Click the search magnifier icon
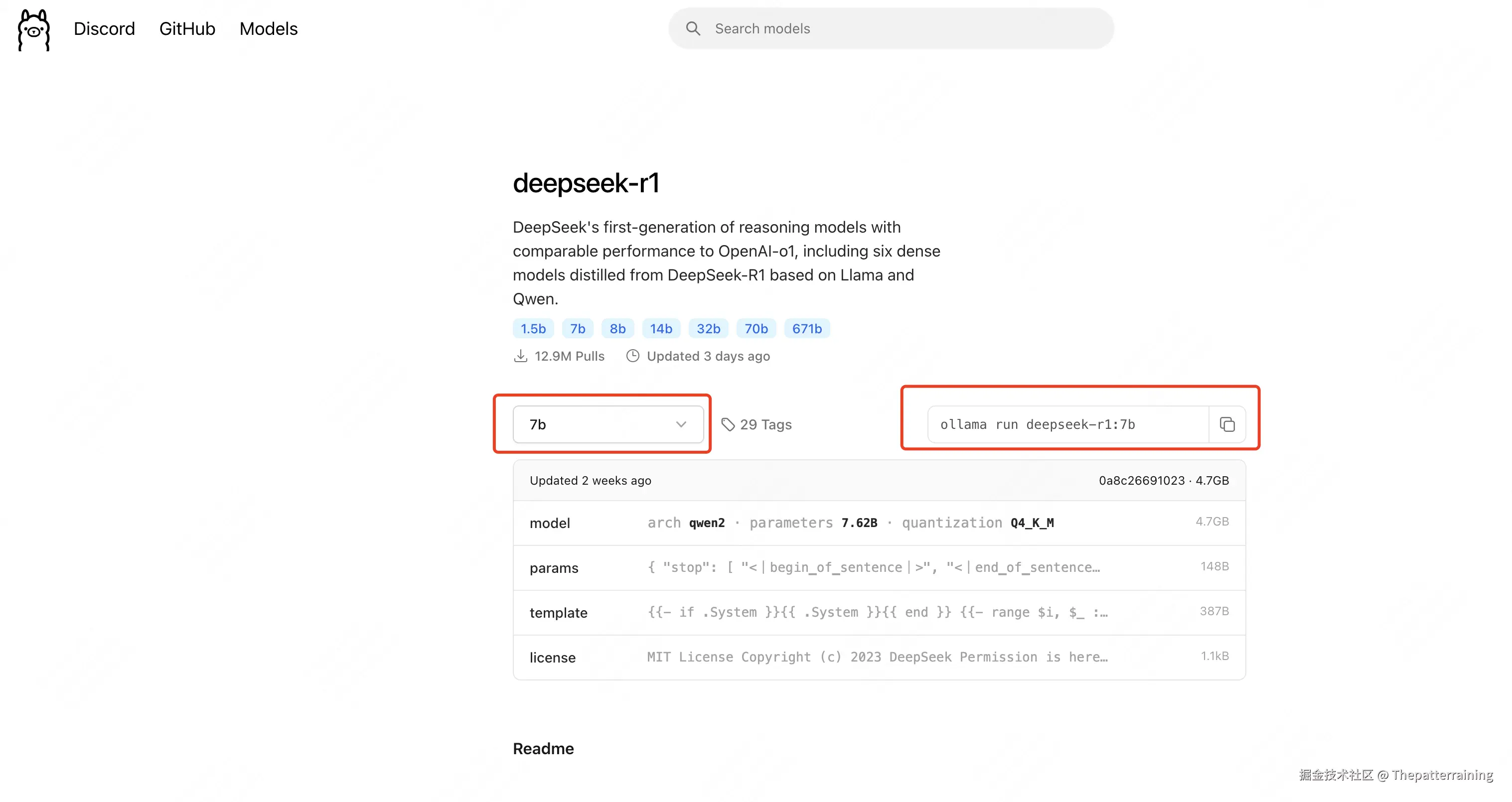The width and height of the screenshot is (1512, 802). pos(694,27)
